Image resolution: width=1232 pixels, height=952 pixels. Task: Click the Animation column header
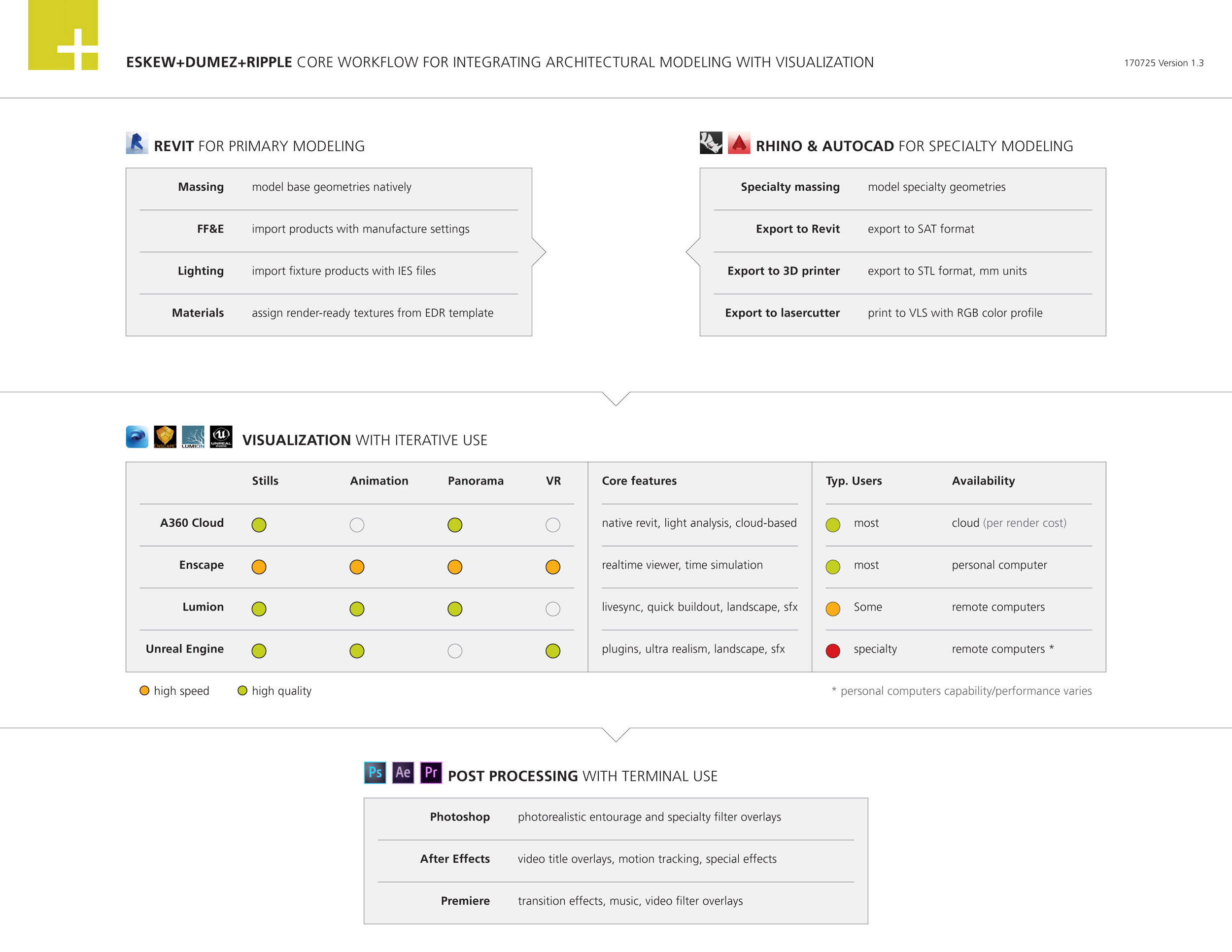point(379,480)
